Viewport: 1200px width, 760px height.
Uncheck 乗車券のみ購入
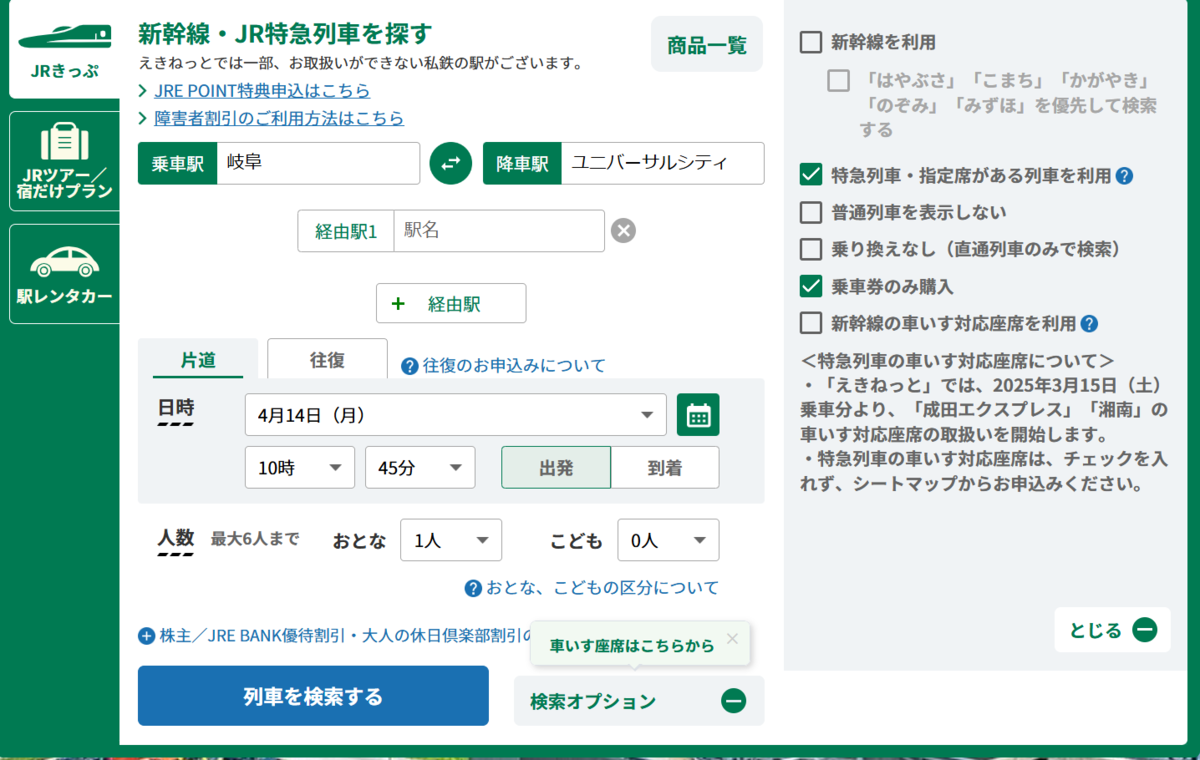click(811, 286)
